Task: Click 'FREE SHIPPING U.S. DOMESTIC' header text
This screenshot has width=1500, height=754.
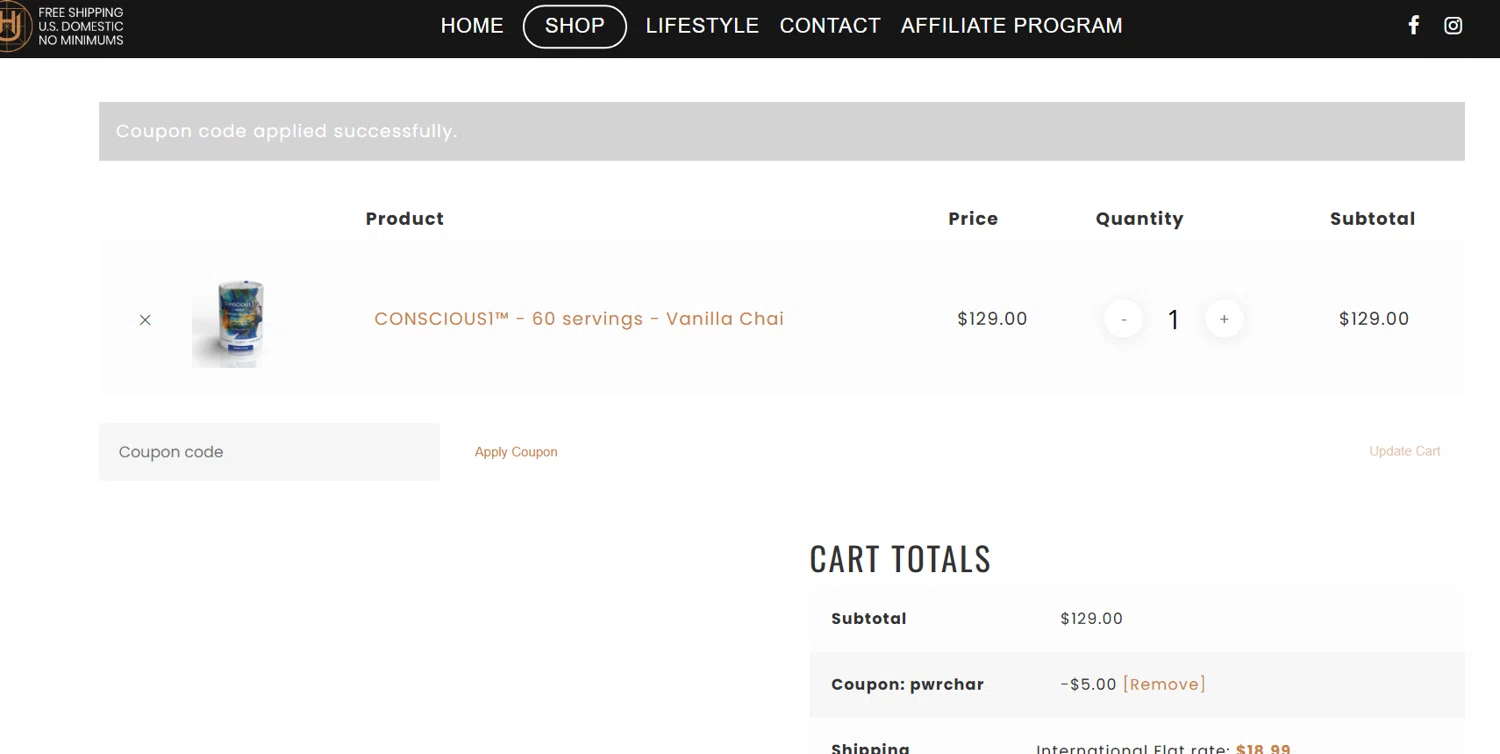Action: pos(81,20)
